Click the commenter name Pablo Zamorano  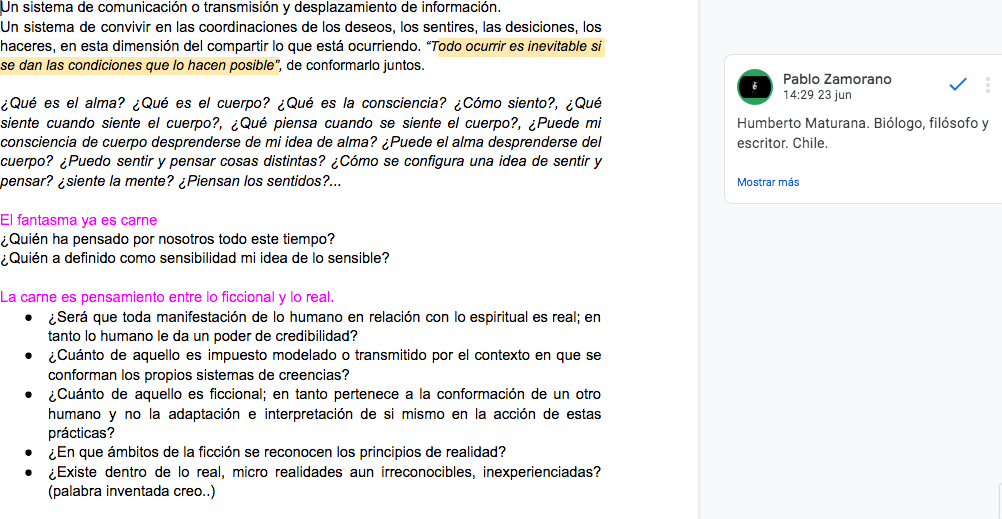[837, 79]
